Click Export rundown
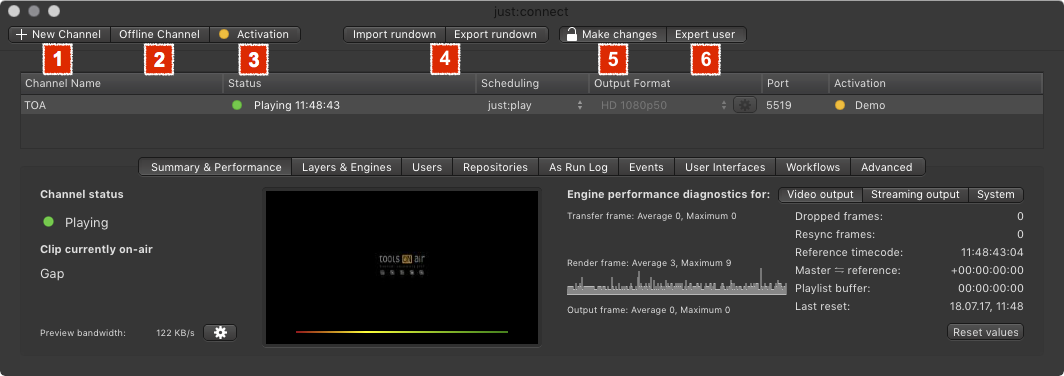This screenshot has width=1064, height=376. coord(496,35)
